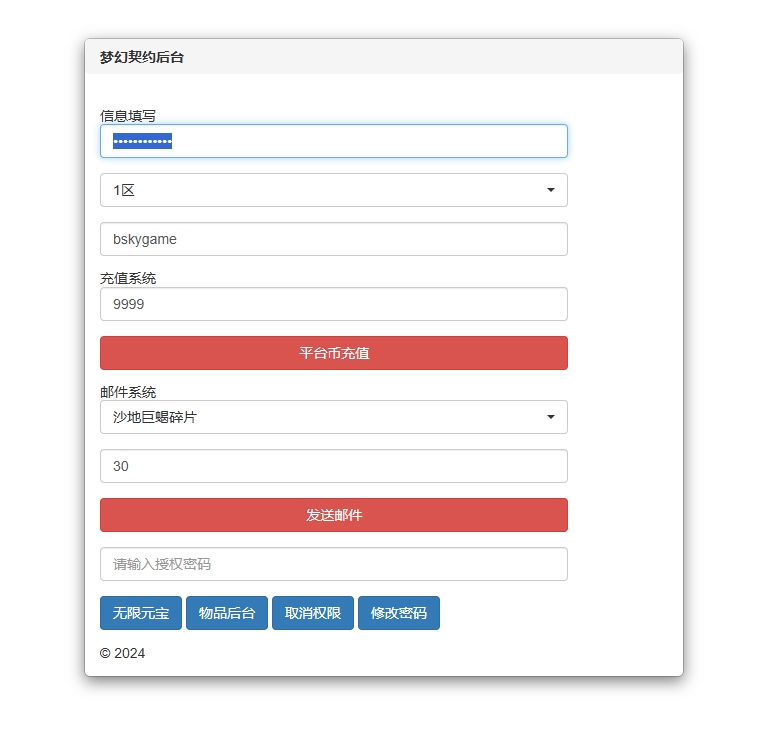Focus the 请输入授权密码 input field
761x750 pixels.
(334, 564)
